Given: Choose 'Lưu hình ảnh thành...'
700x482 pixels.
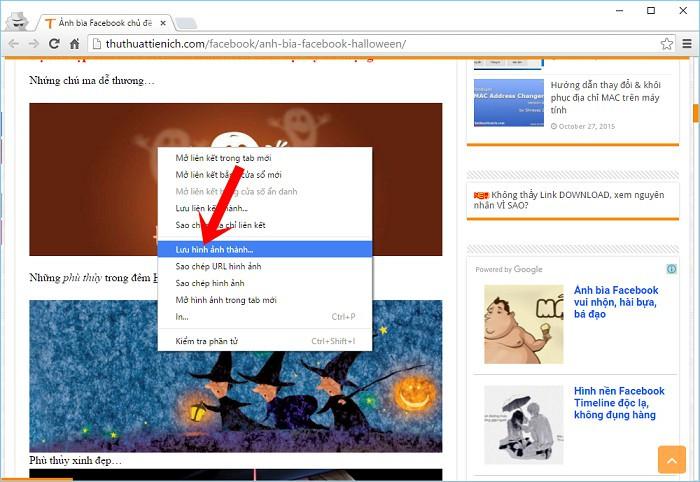Looking at the screenshot, I should (x=265, y=249).
